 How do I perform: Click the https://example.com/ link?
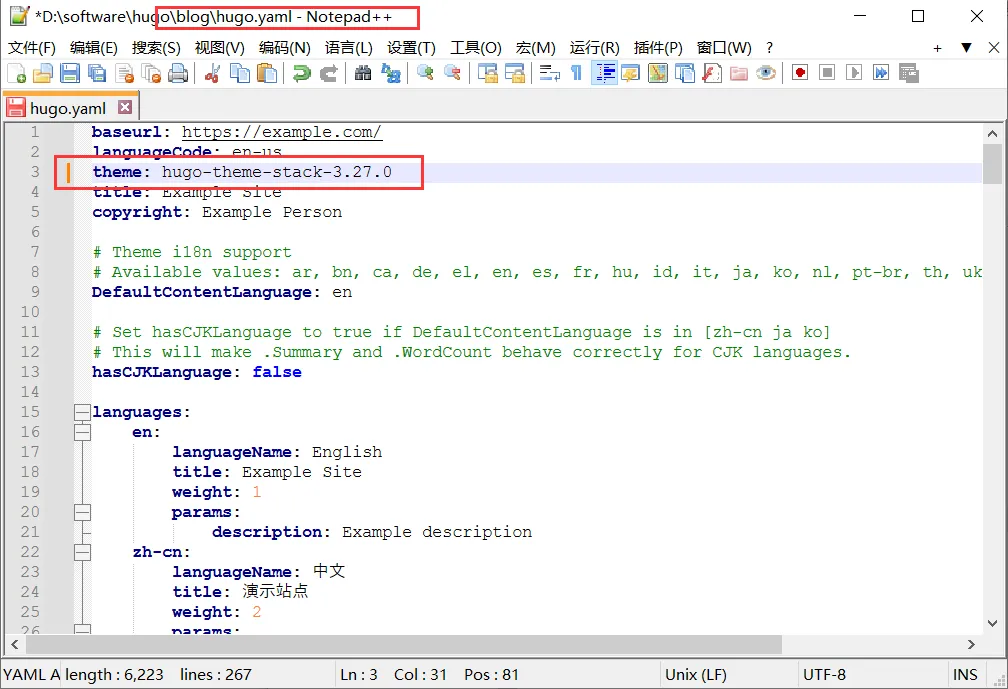281,132
